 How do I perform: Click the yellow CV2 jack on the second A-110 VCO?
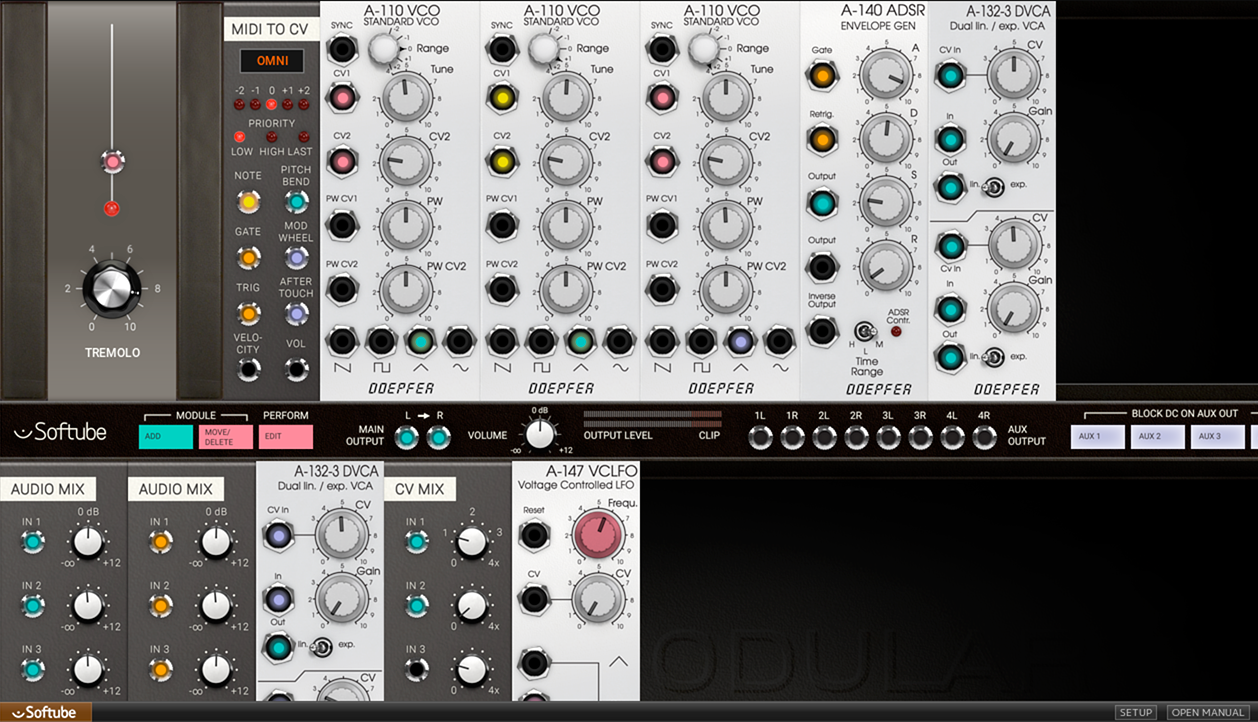tap(502, 160)
